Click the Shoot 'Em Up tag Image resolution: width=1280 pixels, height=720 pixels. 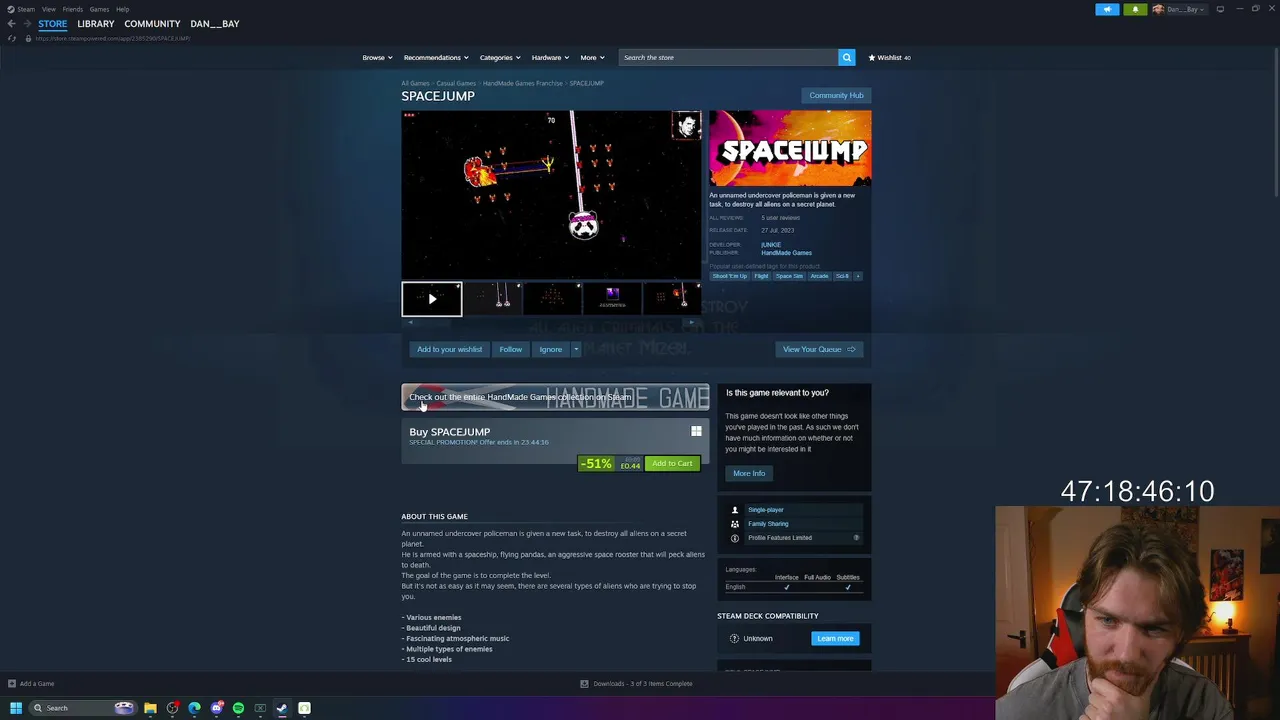pyautogui.click(x=730, y=276)
